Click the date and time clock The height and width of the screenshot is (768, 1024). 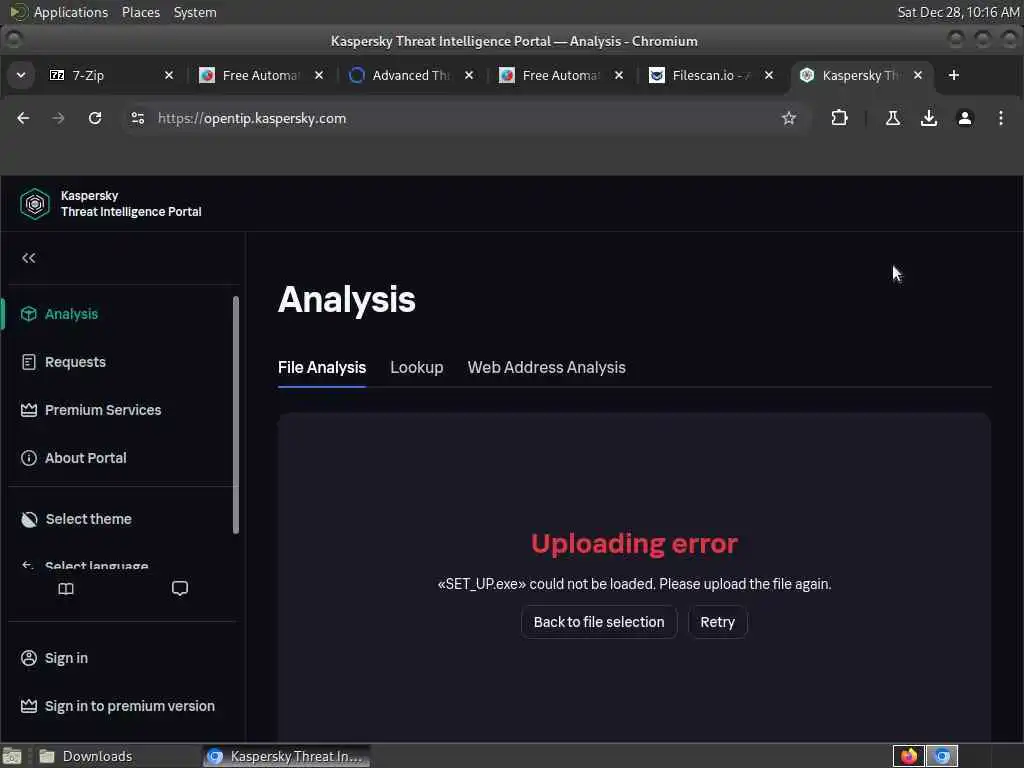pyautogui.click(x=958, y=12)
